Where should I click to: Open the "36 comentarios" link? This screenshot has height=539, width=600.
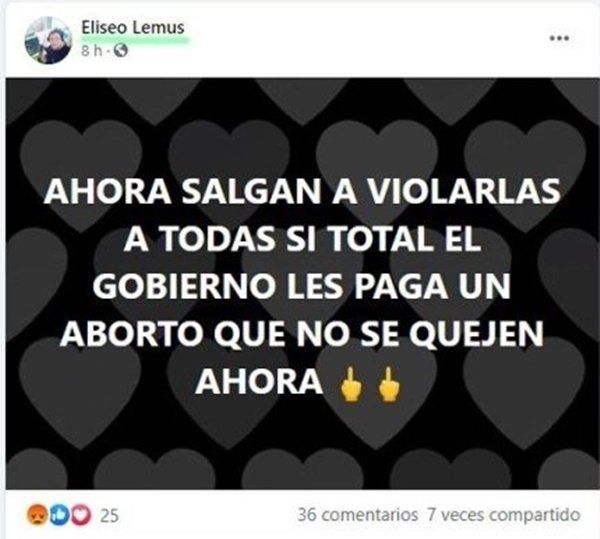pyautogui.click(x=357, y=515)
